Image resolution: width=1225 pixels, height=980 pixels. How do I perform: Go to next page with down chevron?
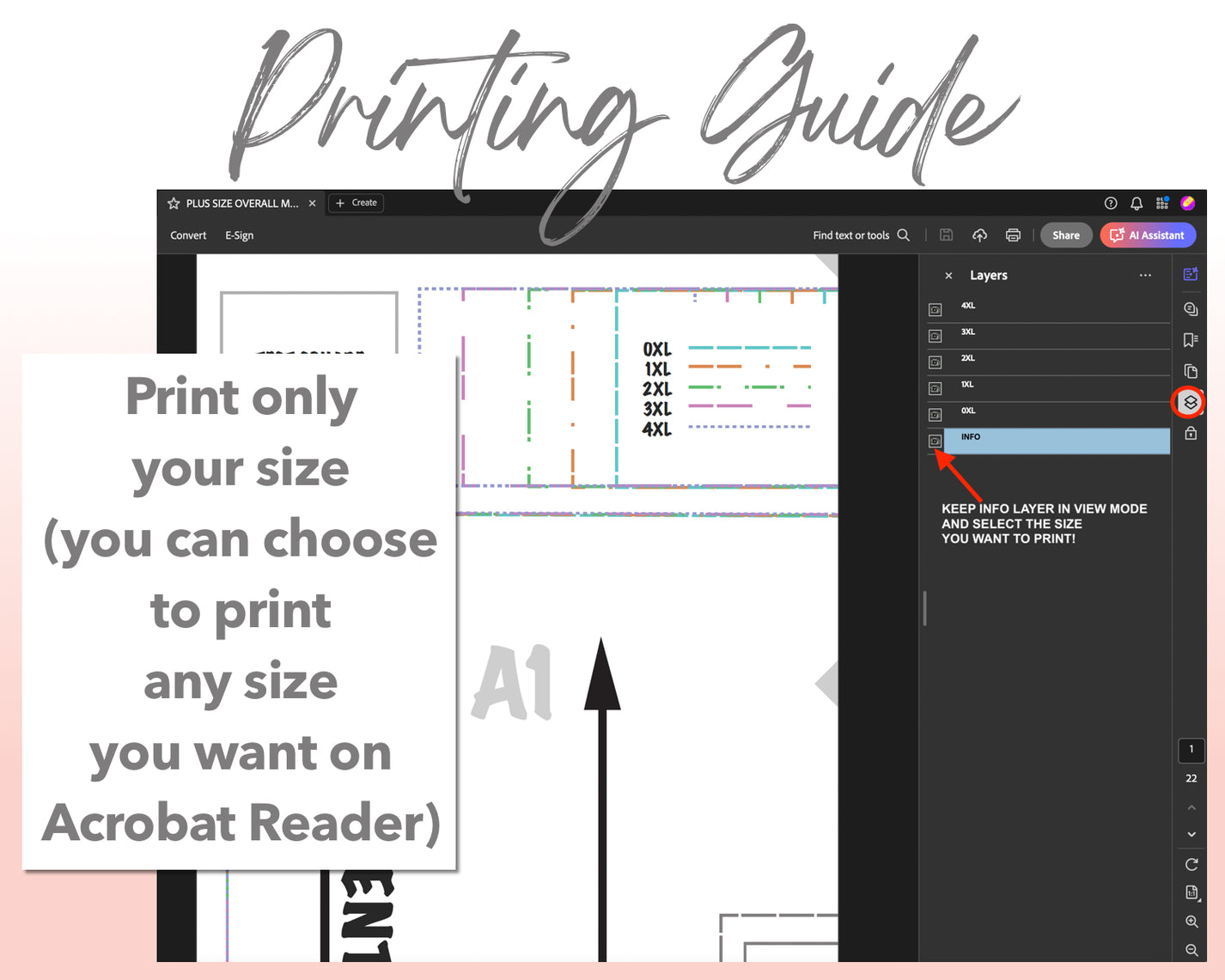(1191, 835)
